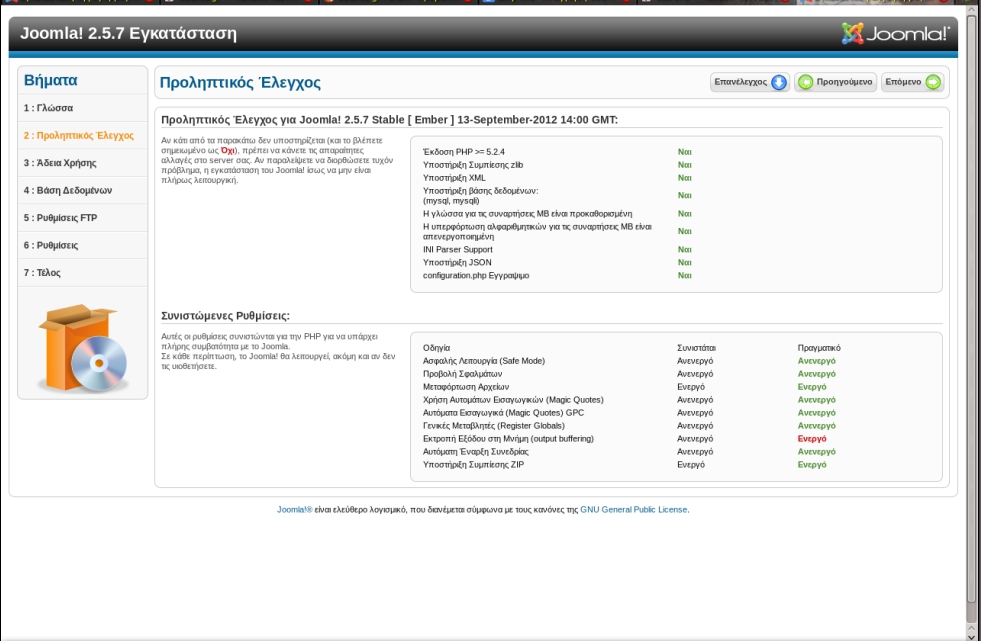Image resolution: width=981 pixels, height=641 pixels.
Task: Open the GNU General Public License link
Action: [x=634, y=509]
